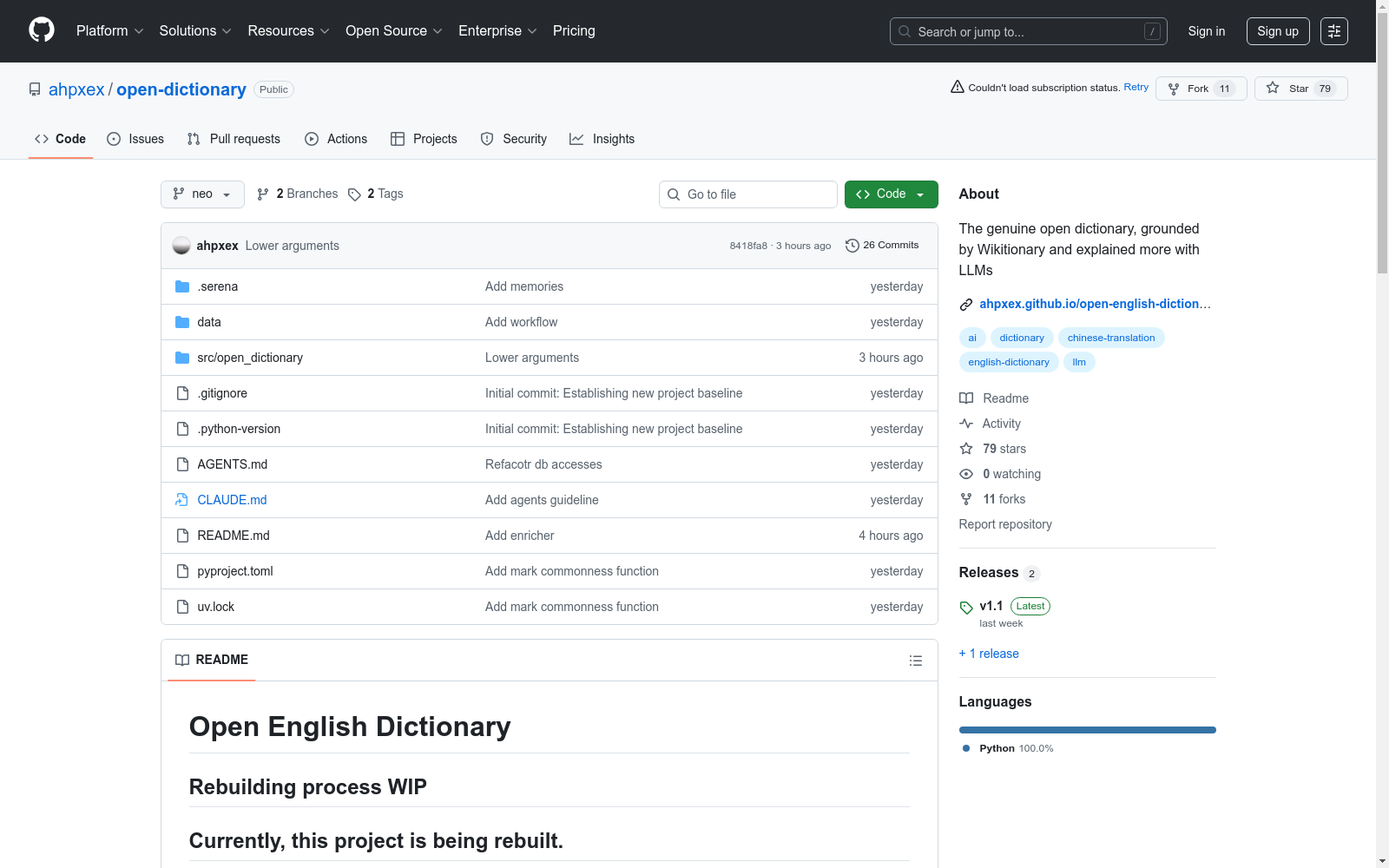Click the Go to file search field

pyautogui.click(x=748, y=194)
